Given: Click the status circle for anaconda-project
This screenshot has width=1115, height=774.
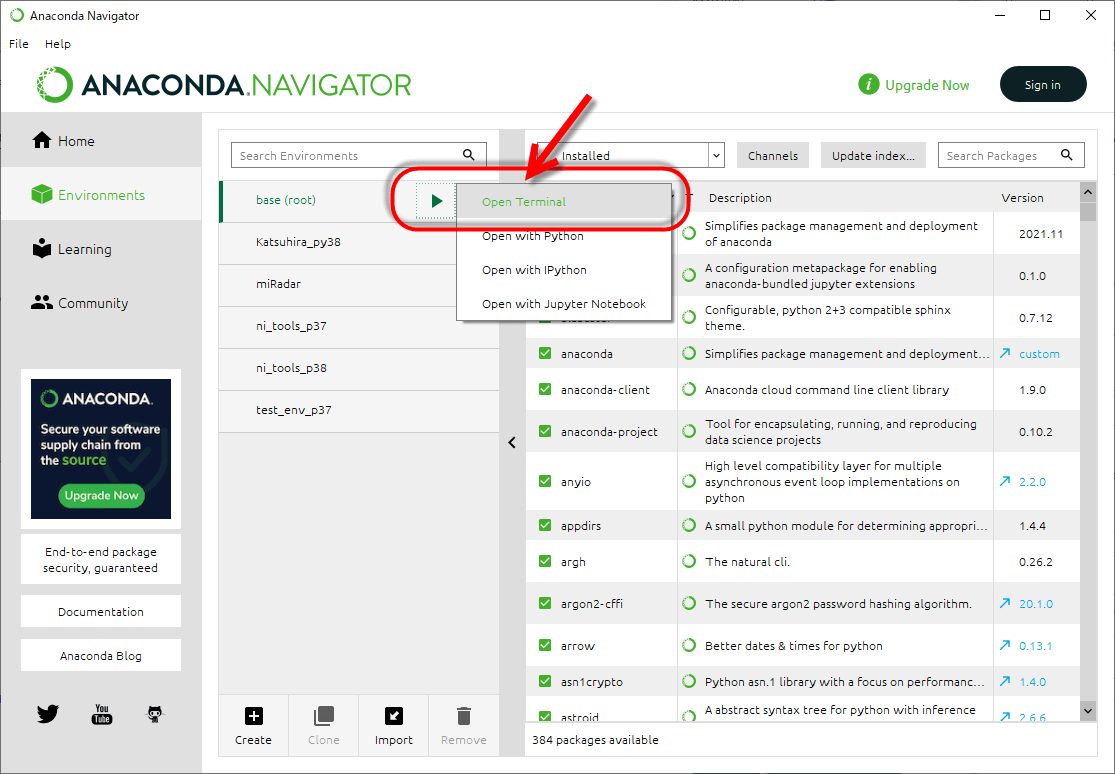Looking at the screenshot, I should 688,431.
